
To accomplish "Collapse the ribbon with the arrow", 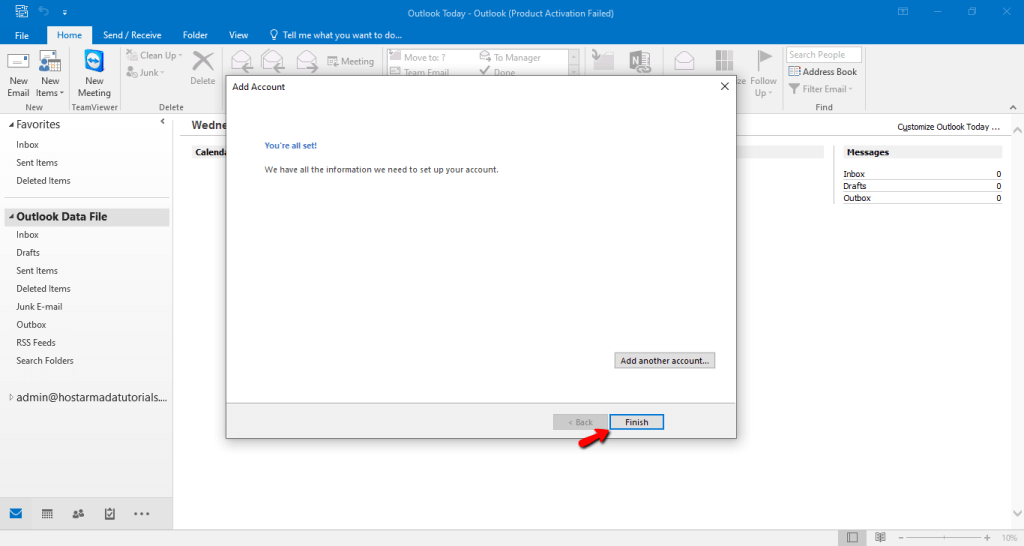I will click(x=1013, y=107).
